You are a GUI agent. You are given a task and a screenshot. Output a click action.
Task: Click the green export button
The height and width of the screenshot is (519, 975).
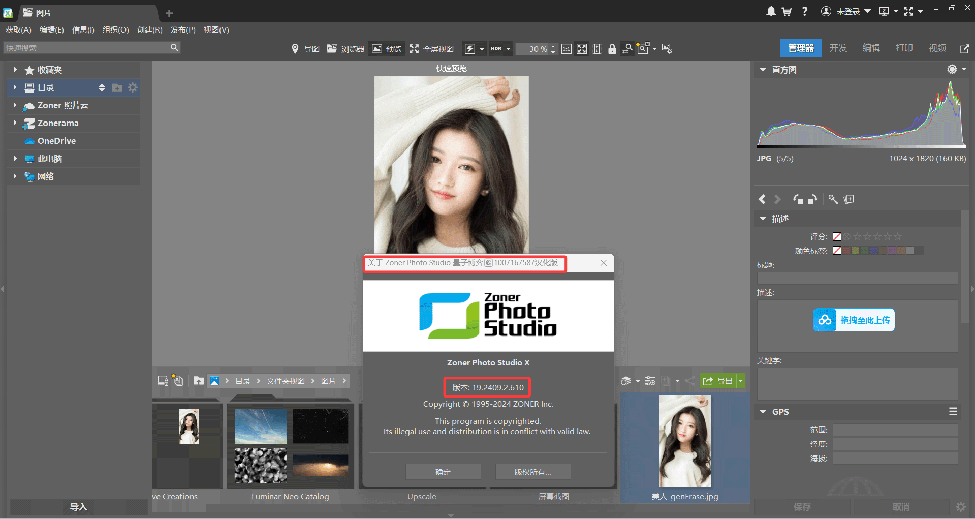coord(718,380)
